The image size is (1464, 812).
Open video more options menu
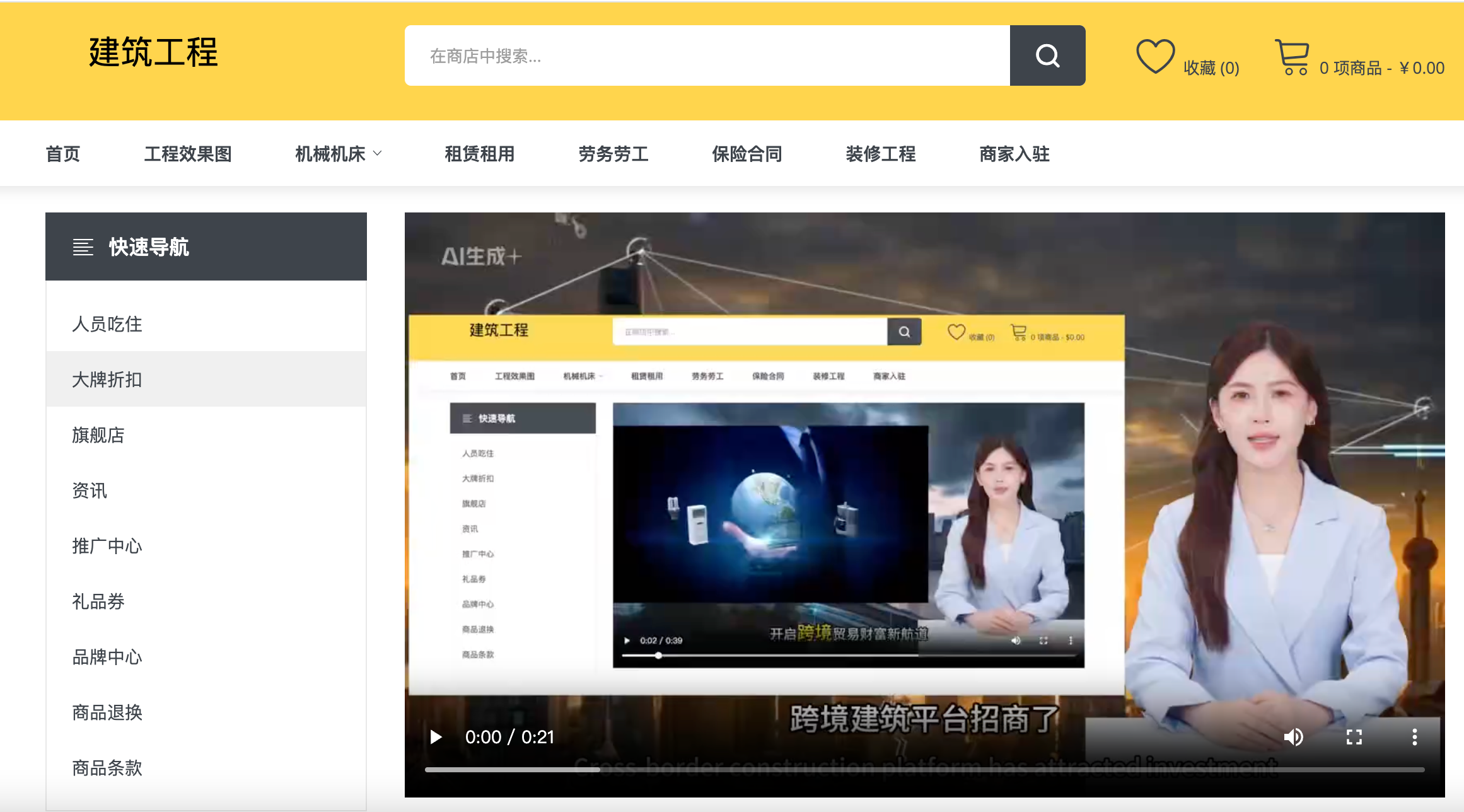click(1415, 737)
